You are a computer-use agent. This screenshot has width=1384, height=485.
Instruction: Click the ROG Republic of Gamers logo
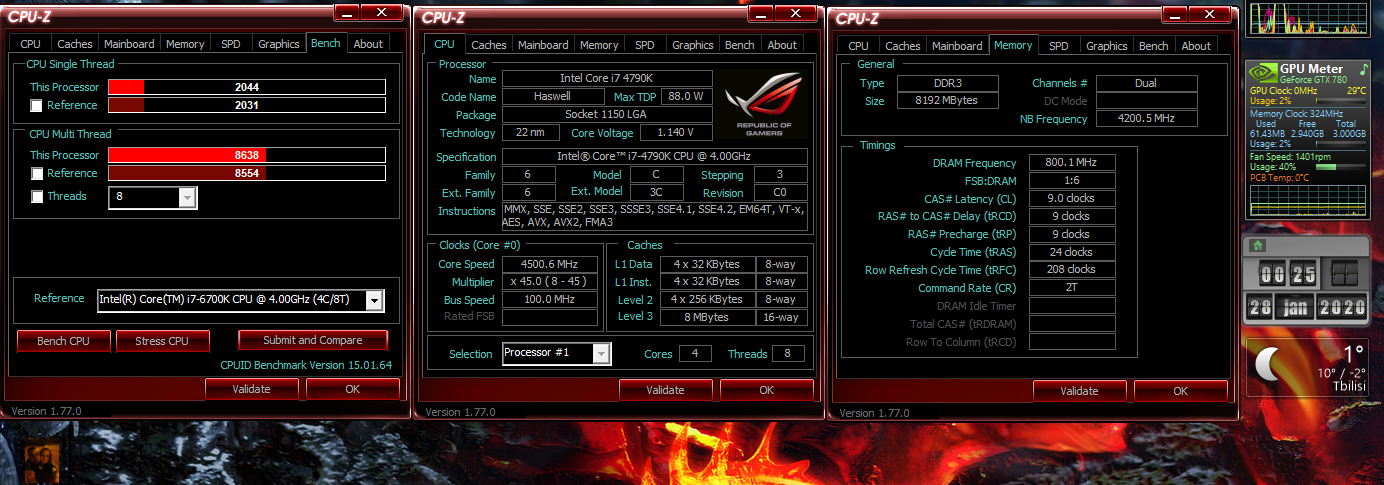click(765, 105)
